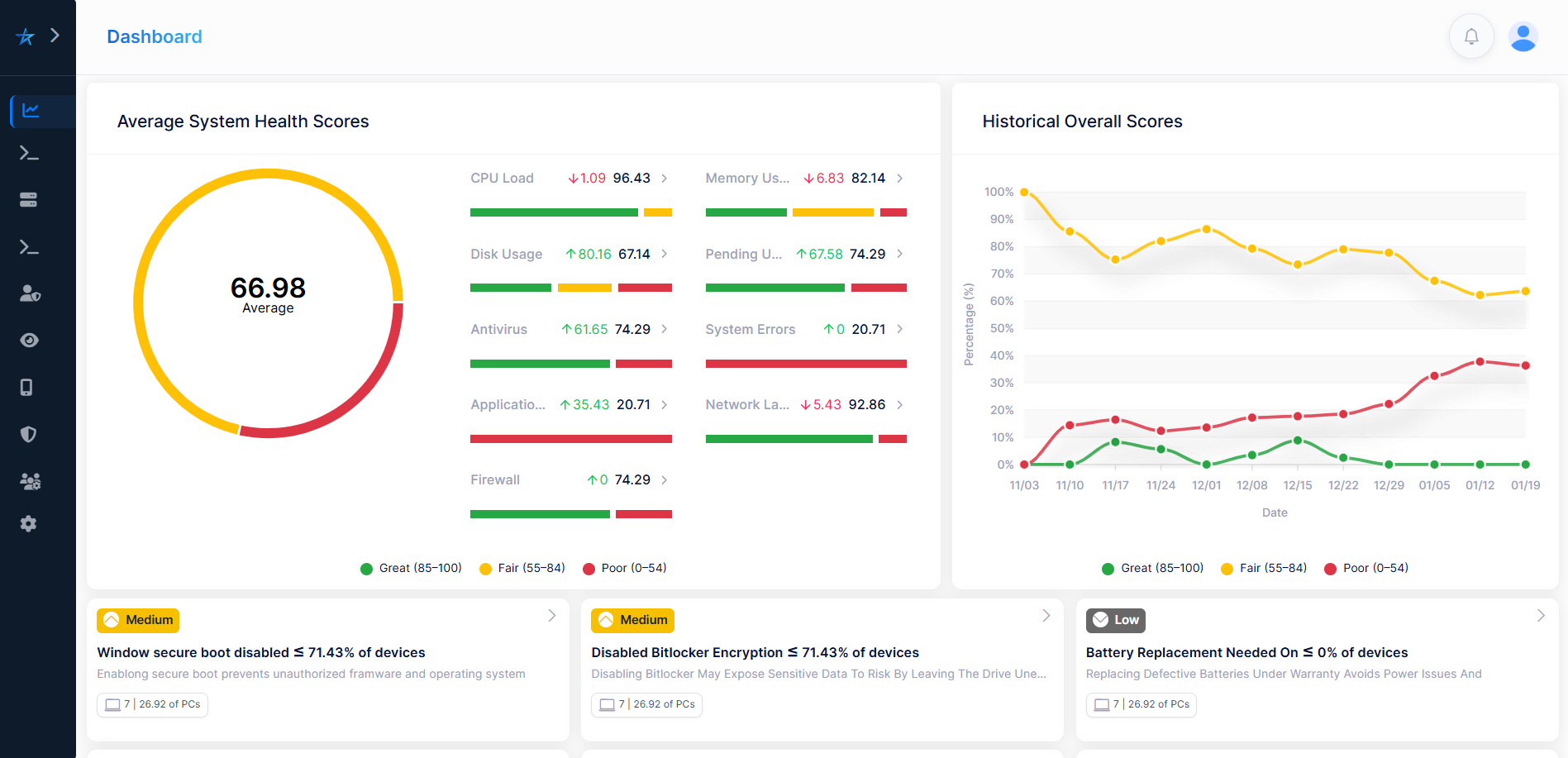Viewport: 1568px width, 758px height.
Task: Expand the sidebar with the chevron arrow
Action: 55,35
